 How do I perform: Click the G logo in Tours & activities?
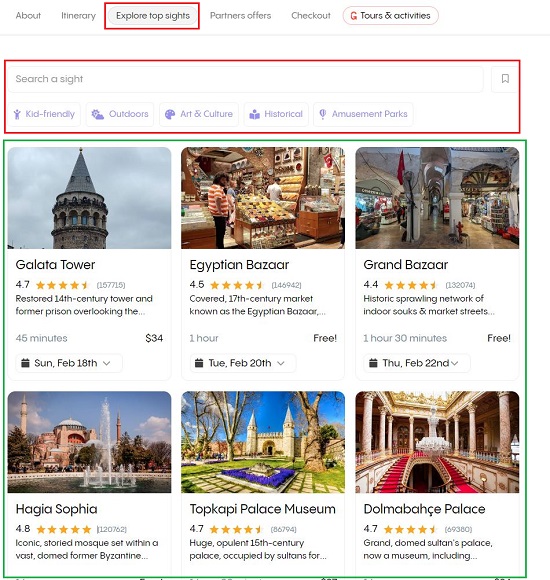(x=354, y=16)
